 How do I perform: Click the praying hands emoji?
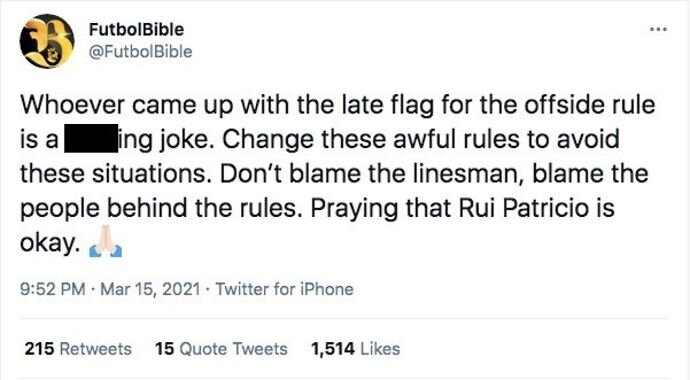(106, 241)
